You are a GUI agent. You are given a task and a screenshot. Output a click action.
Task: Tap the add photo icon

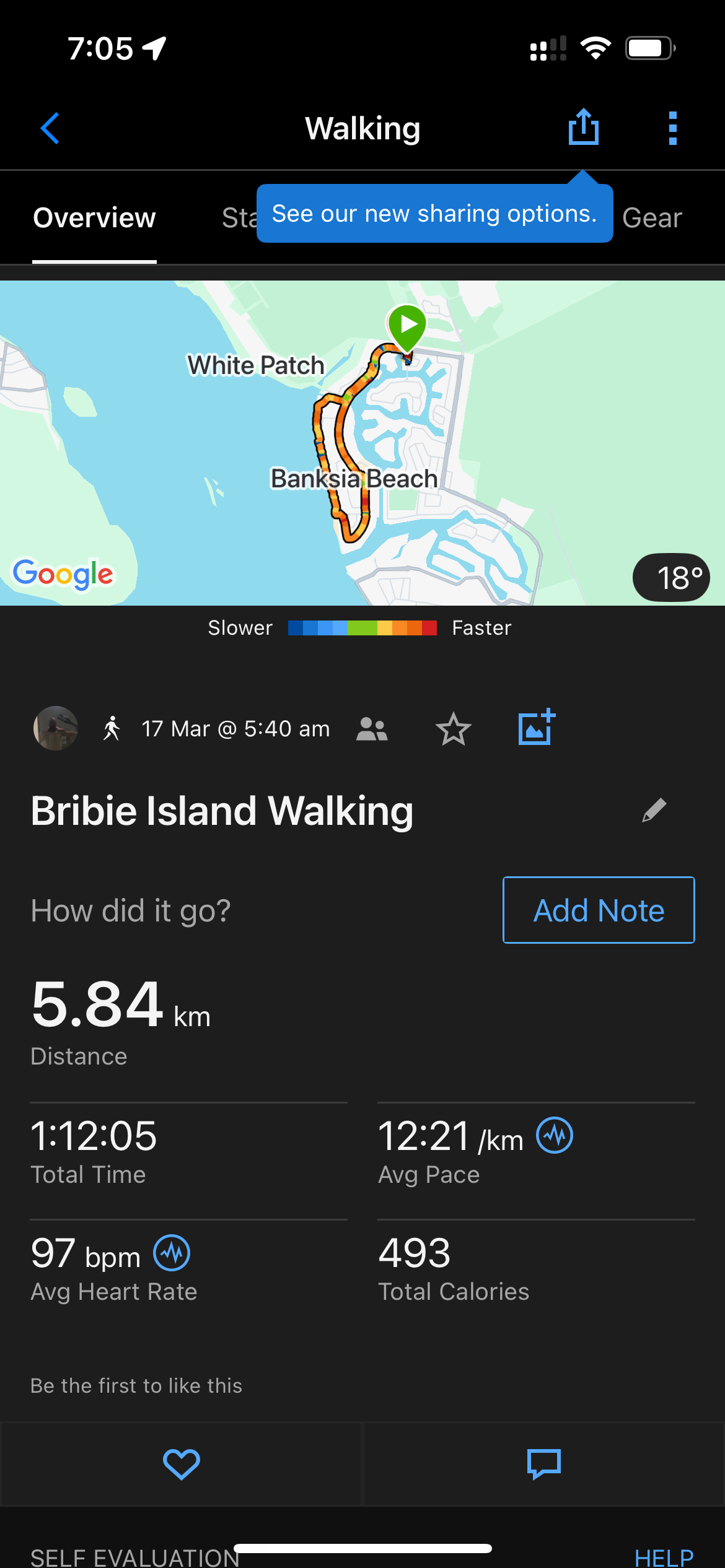(536, 728)
